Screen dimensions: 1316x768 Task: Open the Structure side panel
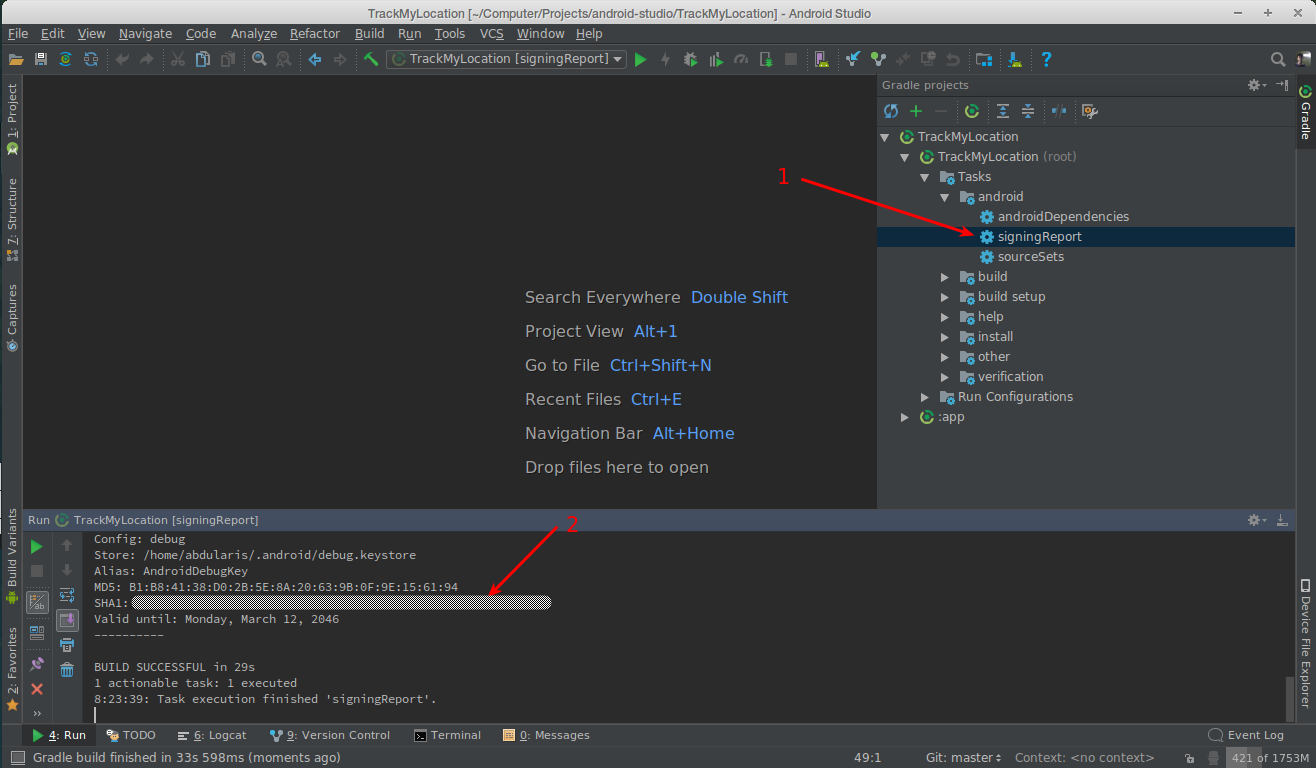click(x=12, y=219)
